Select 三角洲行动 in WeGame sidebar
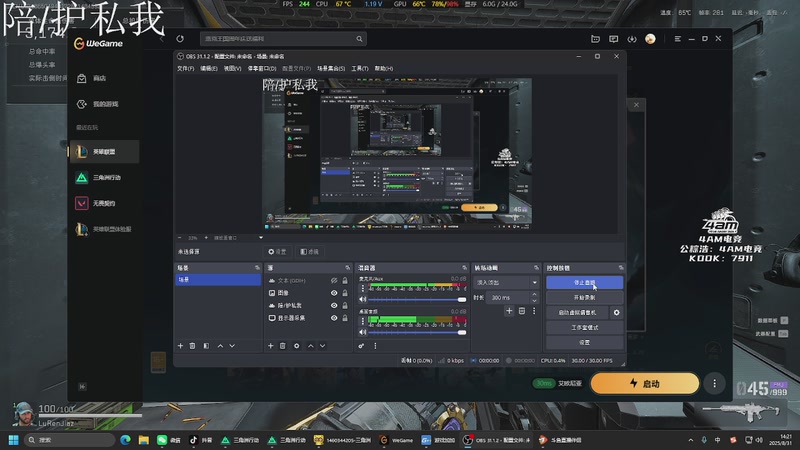The height and width of the screenshot is (450, 800). 104,178
